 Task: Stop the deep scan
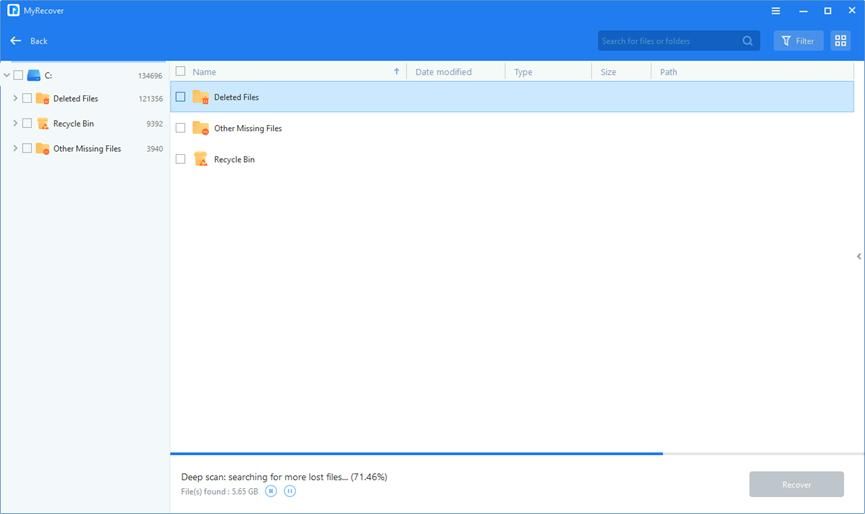(x=271, y=491)
